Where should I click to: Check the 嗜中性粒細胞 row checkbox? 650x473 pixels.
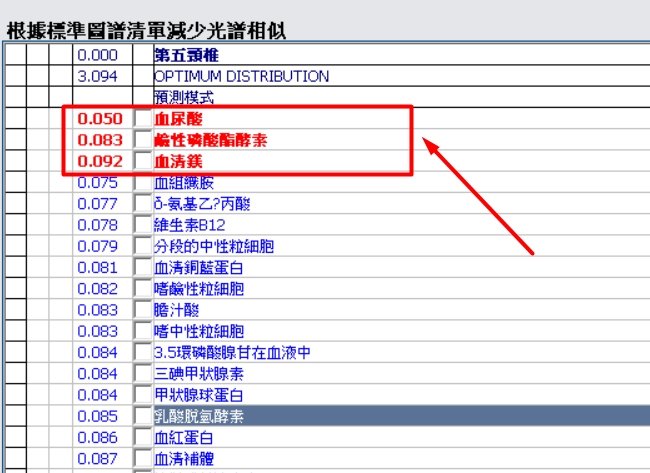(x=143, y=331)
